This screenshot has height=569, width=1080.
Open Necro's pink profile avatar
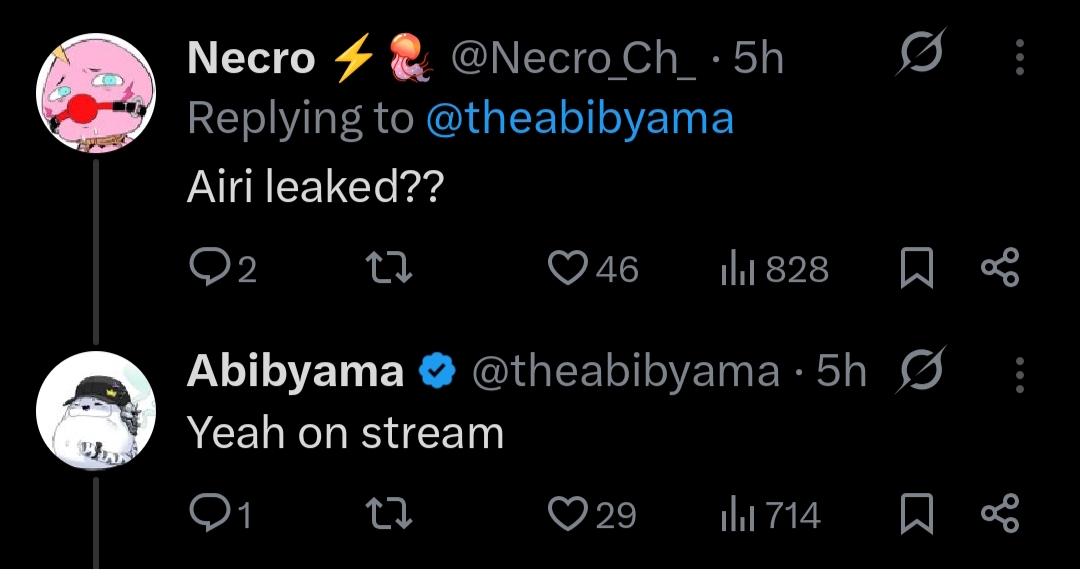[x=96, y=94]
